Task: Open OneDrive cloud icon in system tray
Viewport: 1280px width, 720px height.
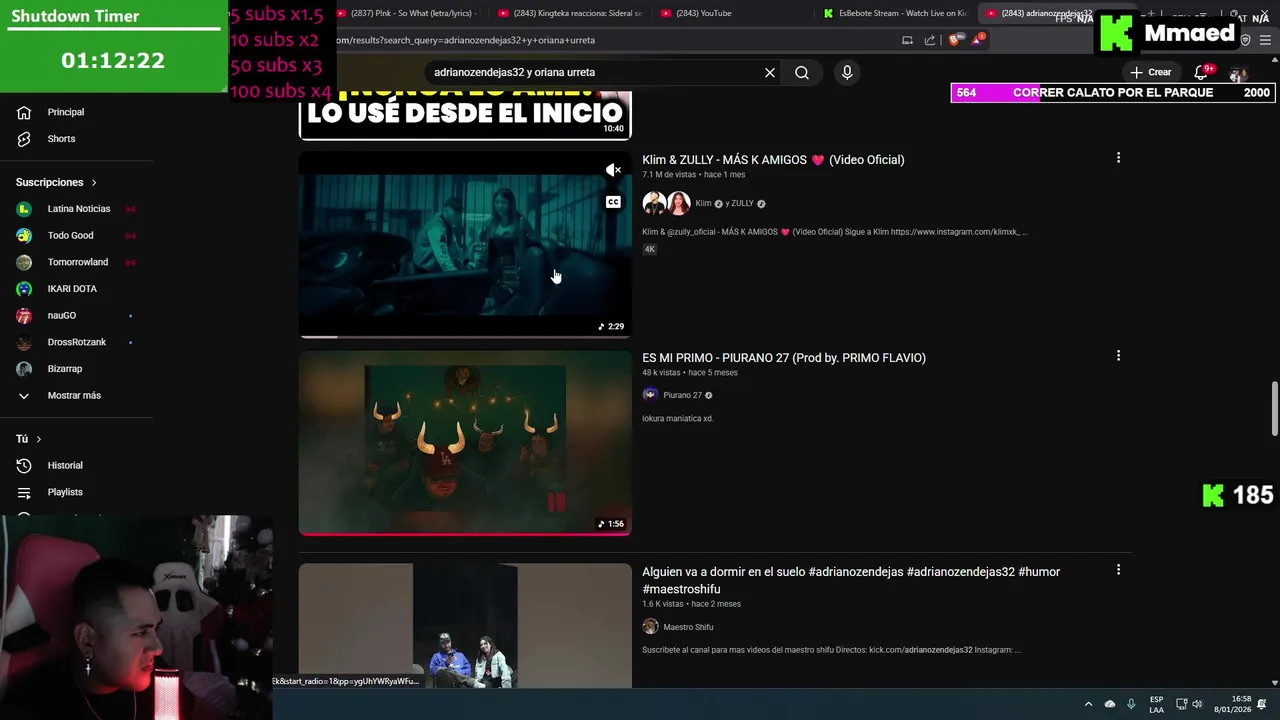Action: (1110, 704)
